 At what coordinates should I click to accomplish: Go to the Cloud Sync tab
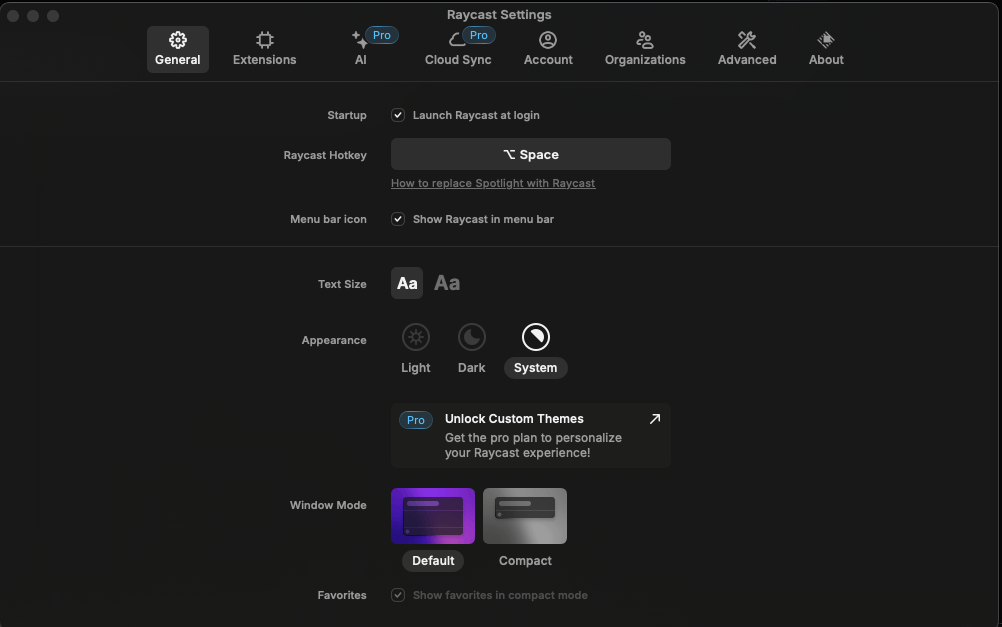(x=458, y=49)
